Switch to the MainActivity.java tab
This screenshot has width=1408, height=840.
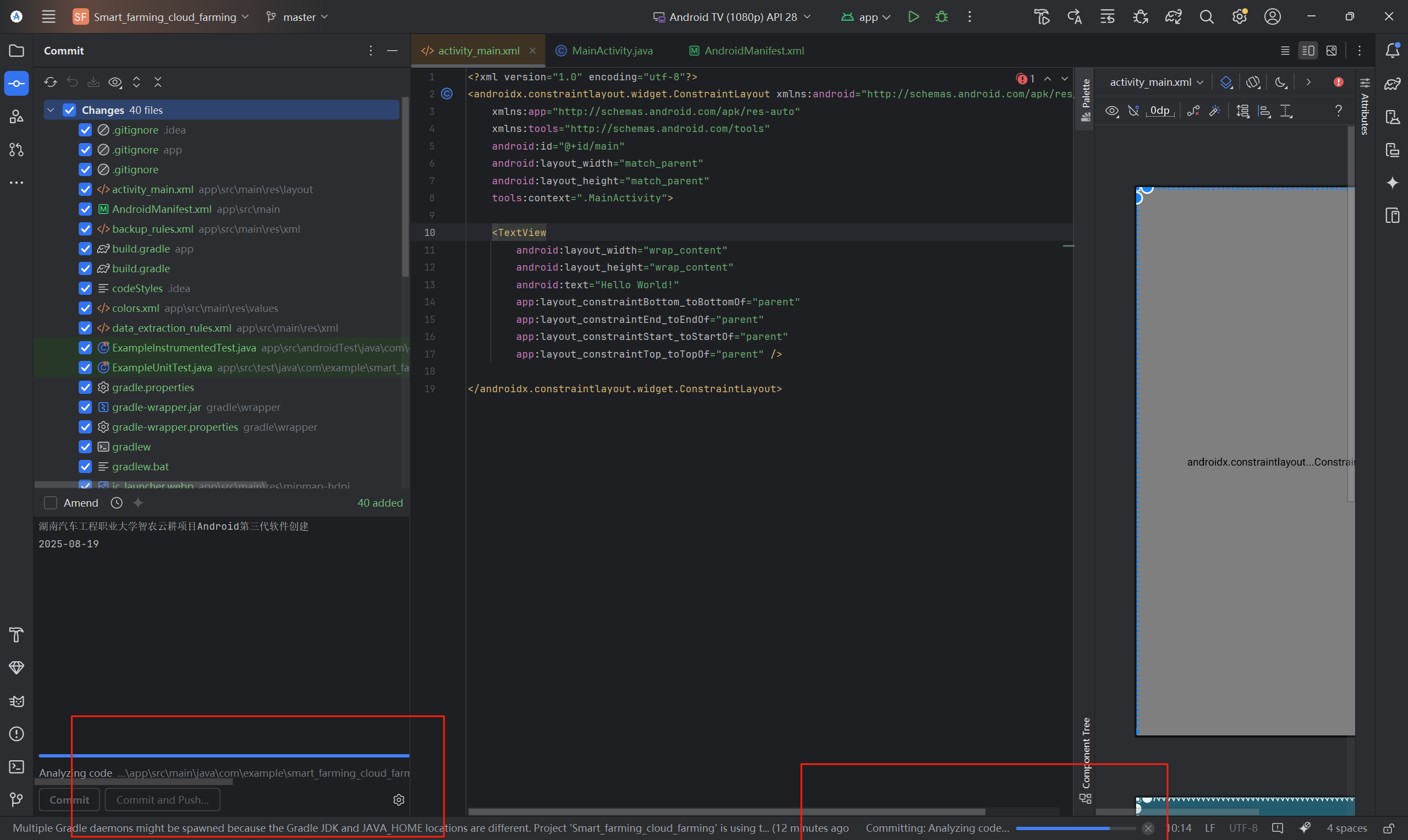pos(611,51)
